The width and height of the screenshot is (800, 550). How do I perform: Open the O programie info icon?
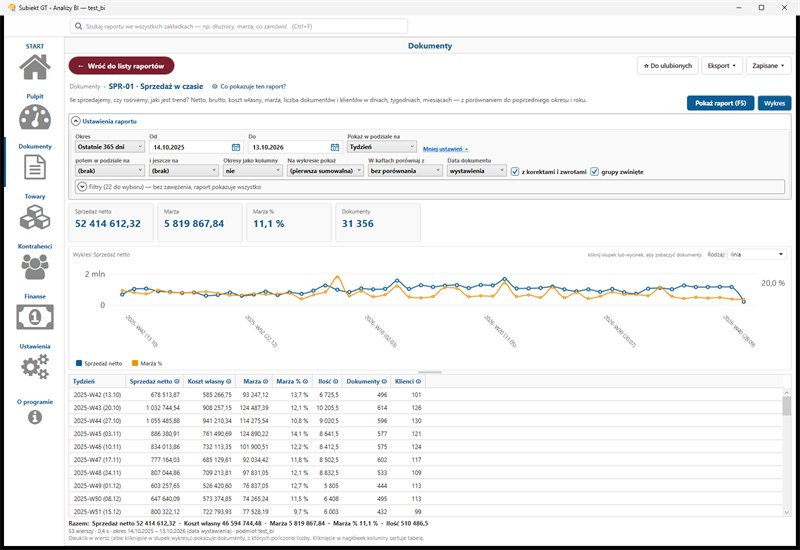[35, 417]
